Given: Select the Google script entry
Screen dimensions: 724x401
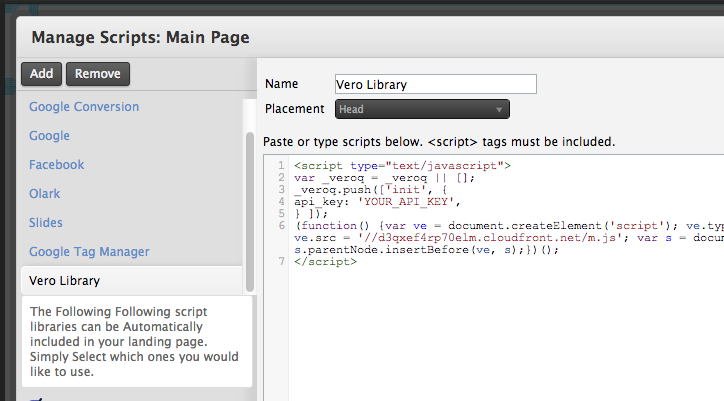Looking at the screenshot, I should pos(49,136).
